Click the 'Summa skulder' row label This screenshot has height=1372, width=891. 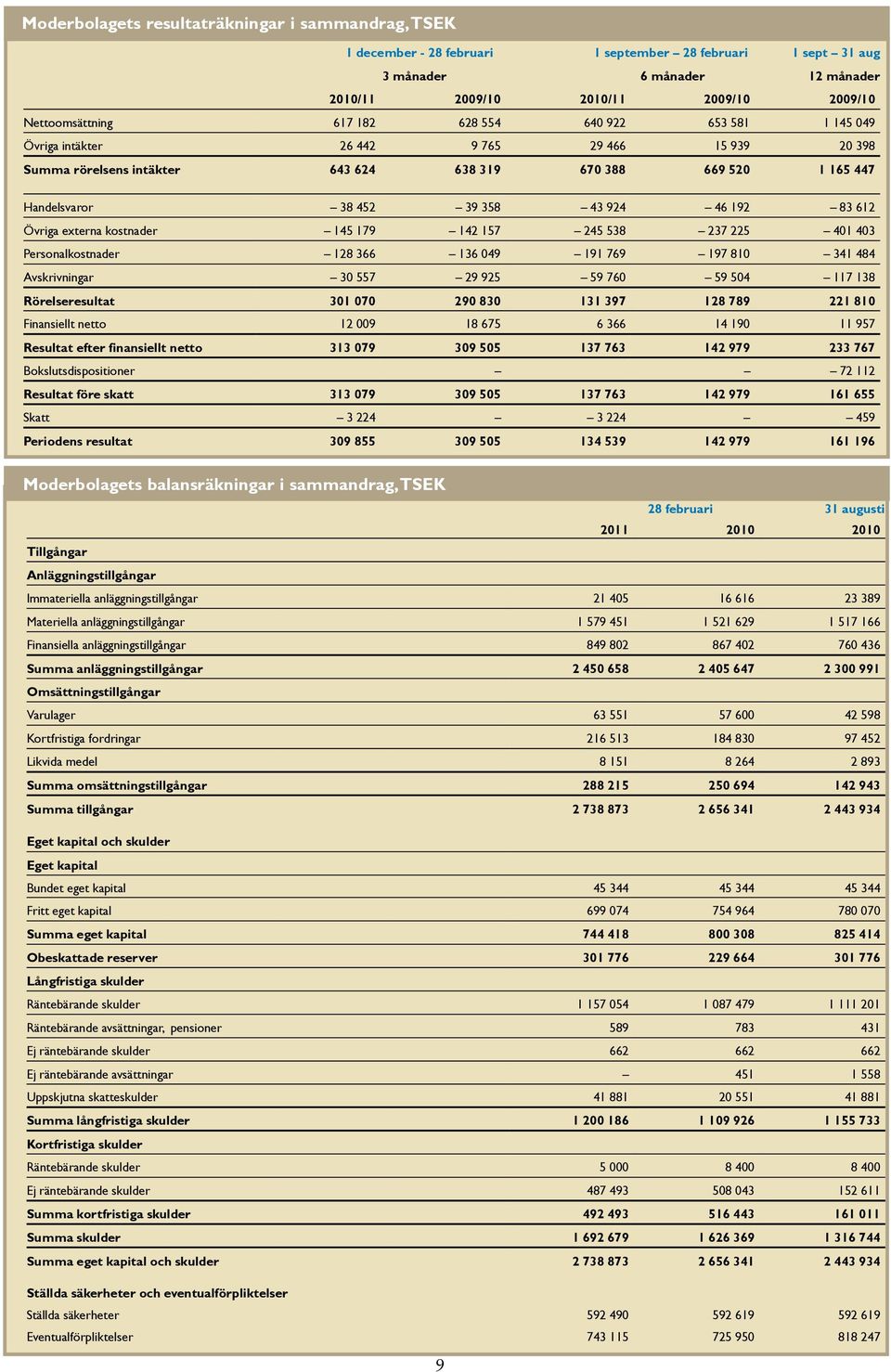(73, 1237)
